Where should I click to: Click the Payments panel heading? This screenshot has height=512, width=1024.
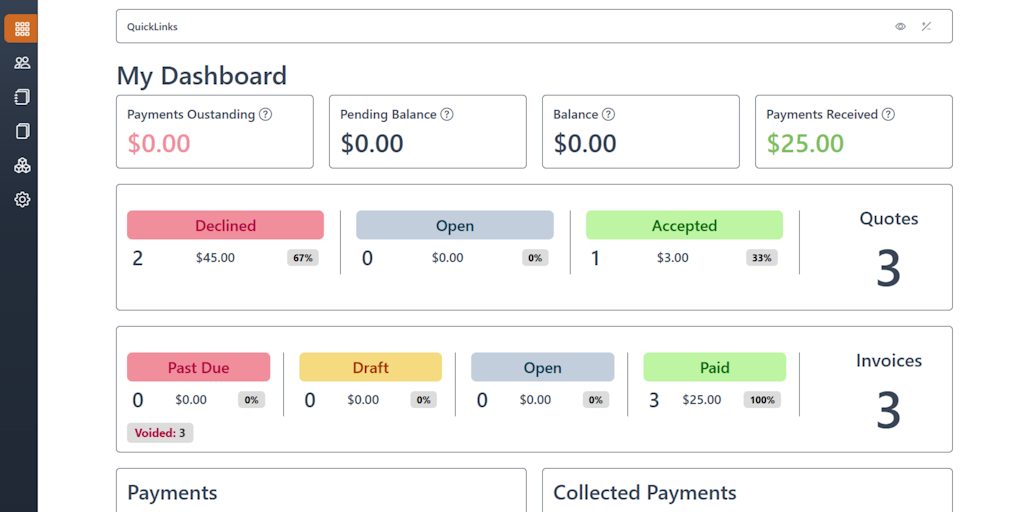(x=172, y=492)
